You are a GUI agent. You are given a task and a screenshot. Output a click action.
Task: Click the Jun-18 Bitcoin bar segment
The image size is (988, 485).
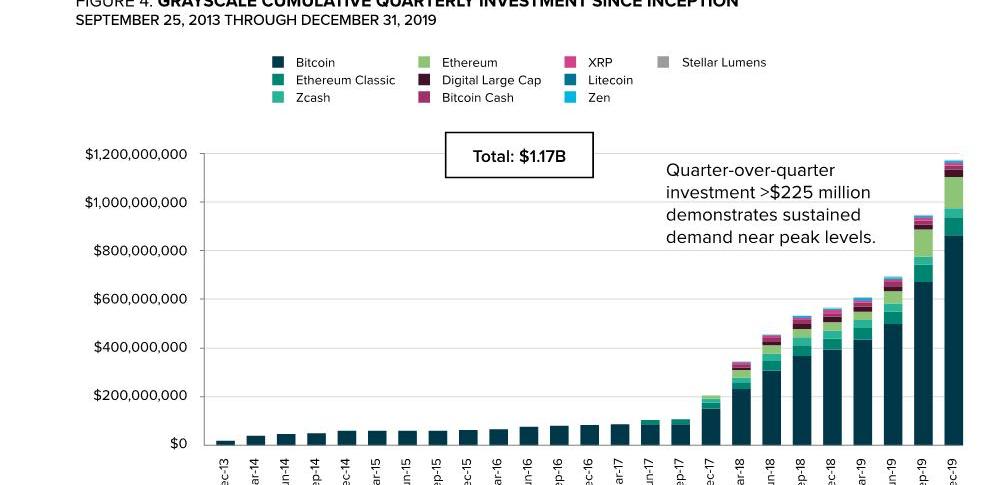(x=771, y=408)
